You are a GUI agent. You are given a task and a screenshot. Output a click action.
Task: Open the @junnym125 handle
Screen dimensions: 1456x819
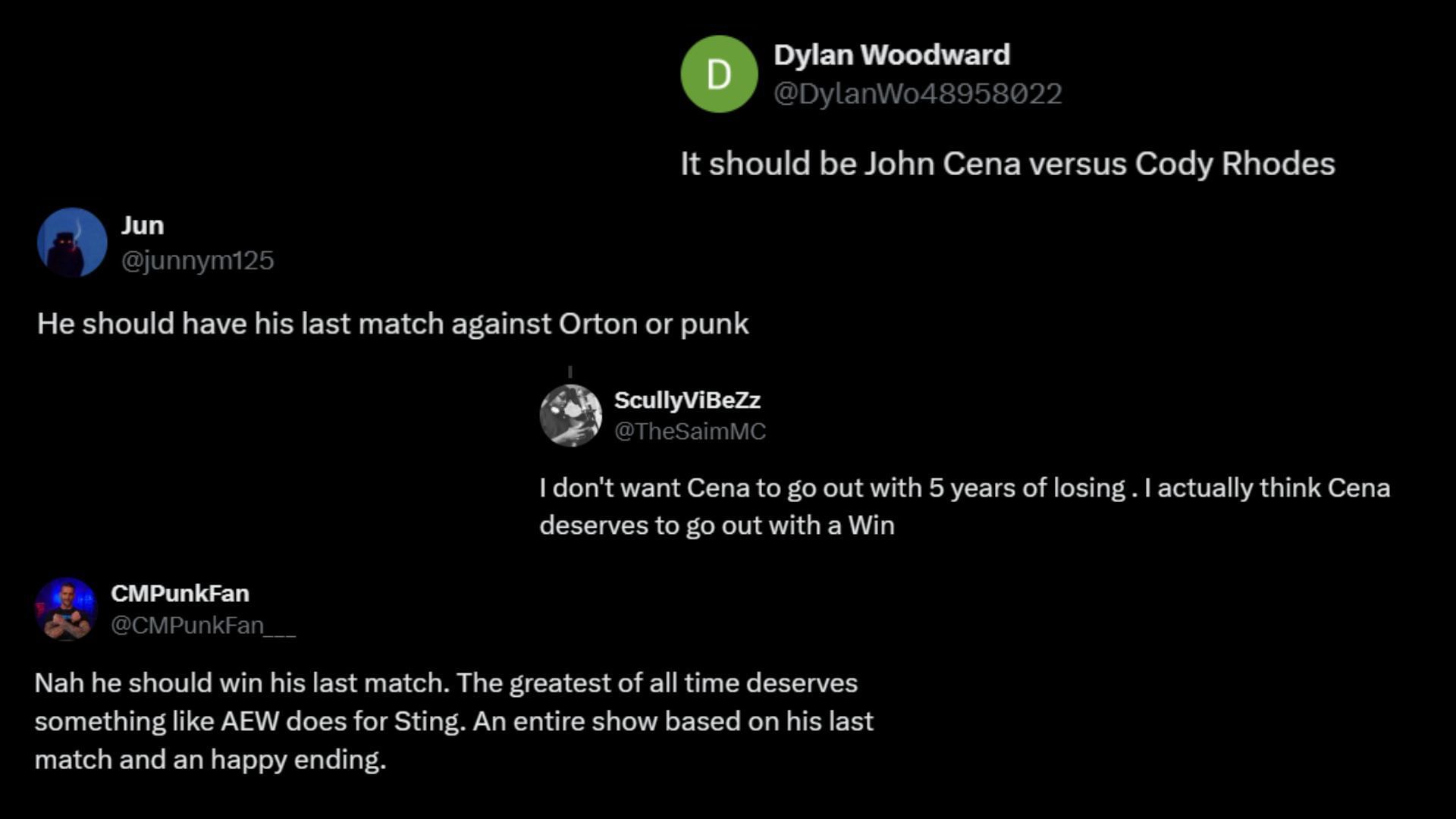point(197,261)
